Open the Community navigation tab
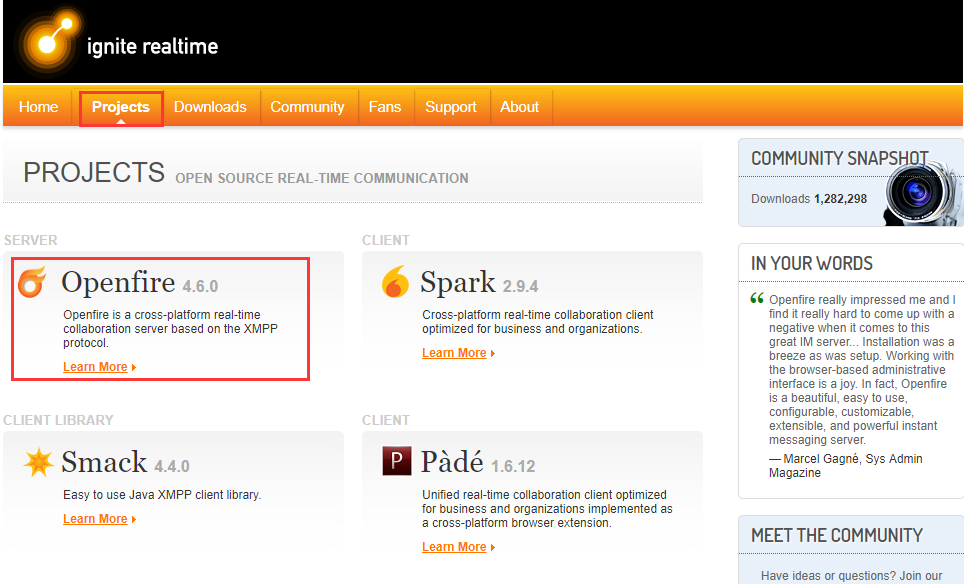 pos(307,107)
